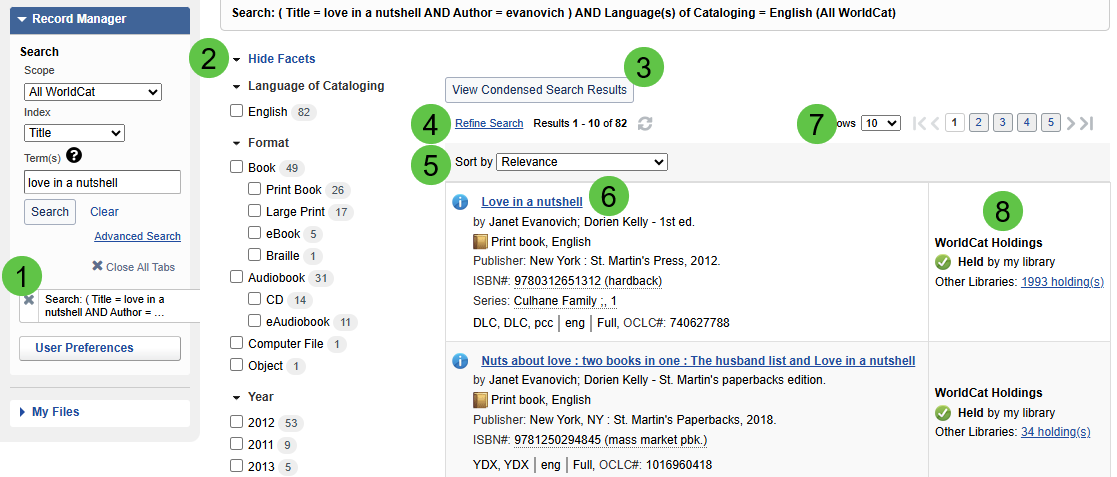Check the 2012 year facet
The height and width of the screenshot is (477, 1117).
(237, 422)
